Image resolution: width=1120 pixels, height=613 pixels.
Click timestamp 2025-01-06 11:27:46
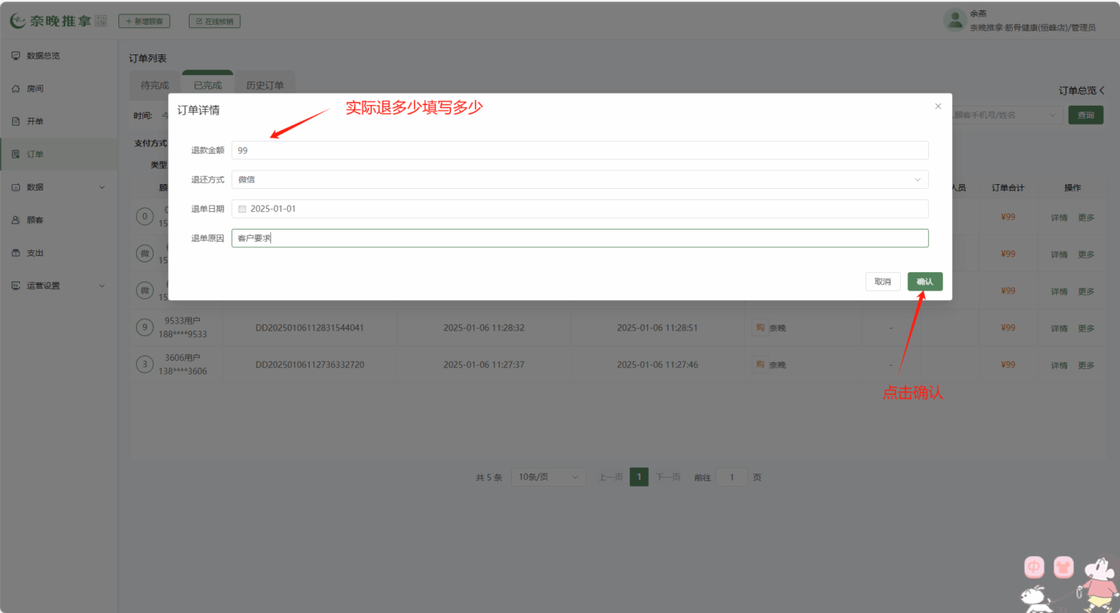[658, 365]
